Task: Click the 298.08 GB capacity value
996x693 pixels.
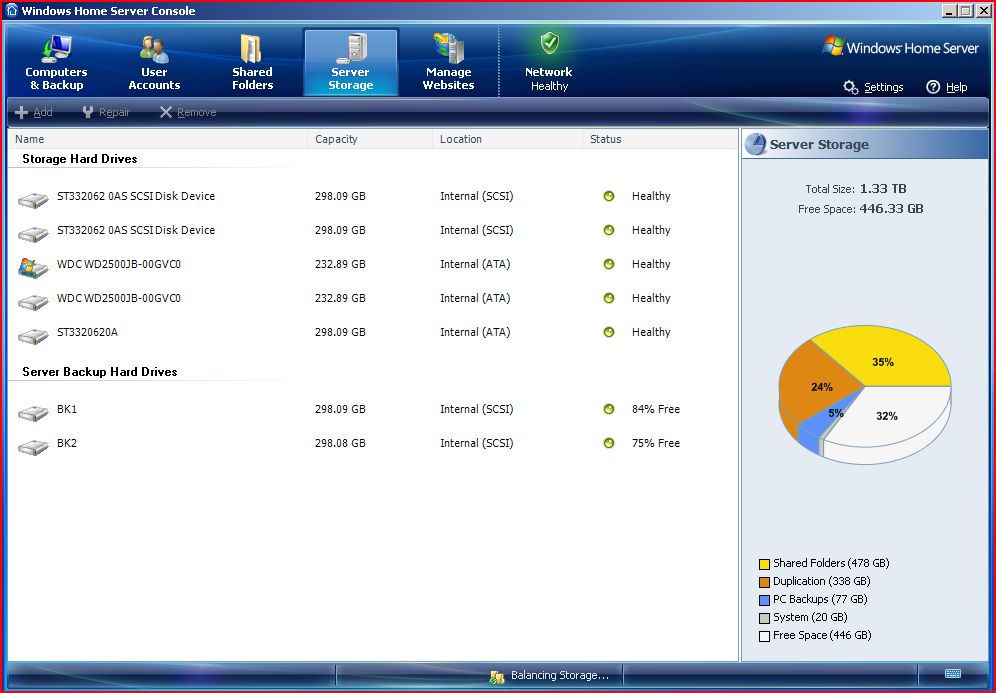Action: (x=340, y=443)
